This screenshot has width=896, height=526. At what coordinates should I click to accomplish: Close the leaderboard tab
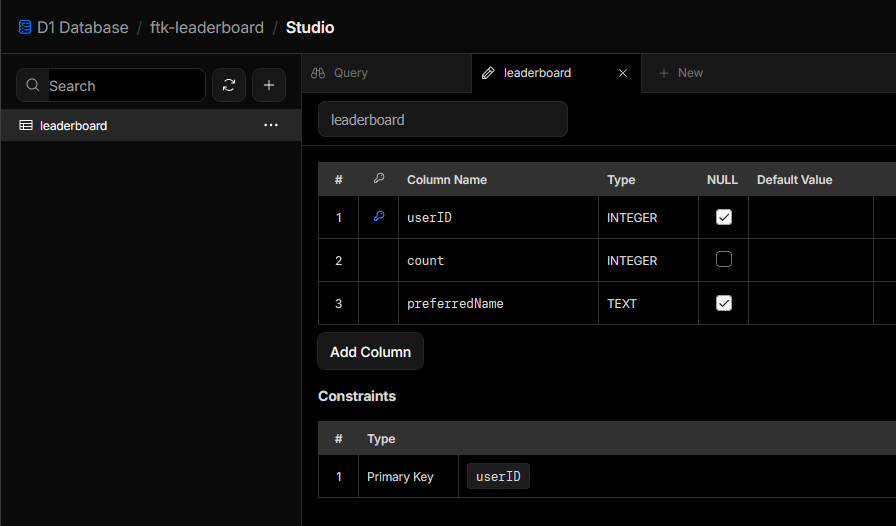623,73
